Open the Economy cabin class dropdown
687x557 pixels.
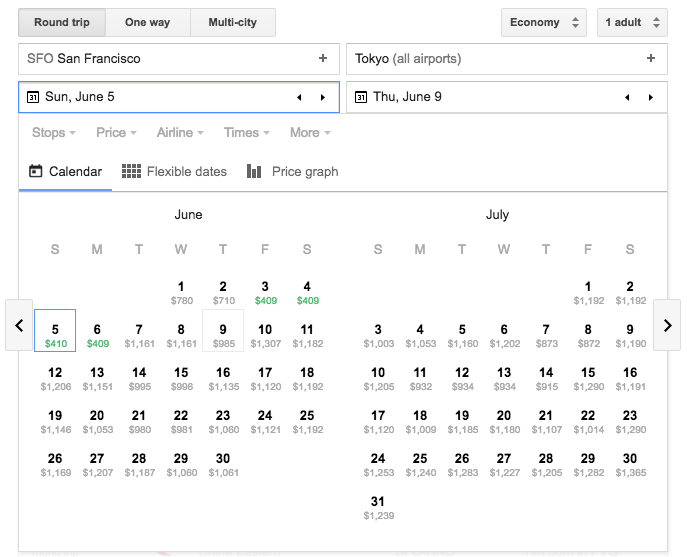543,22
